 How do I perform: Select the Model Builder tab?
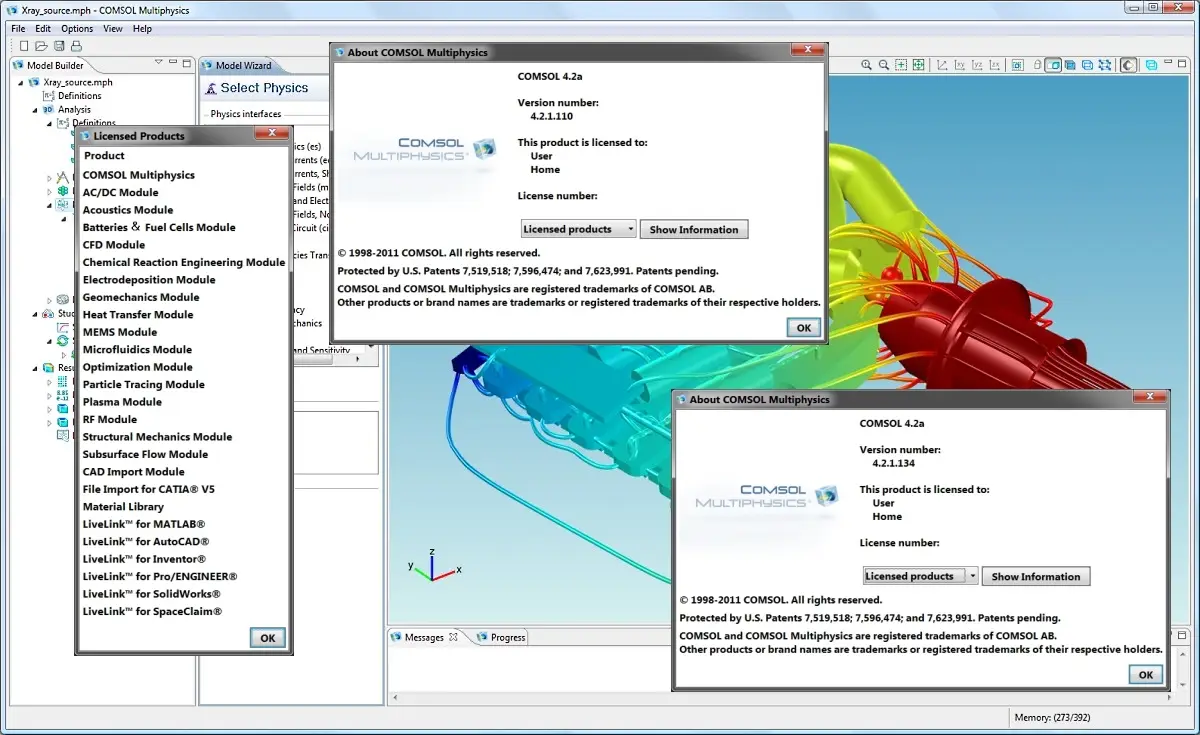pos(56,66)
